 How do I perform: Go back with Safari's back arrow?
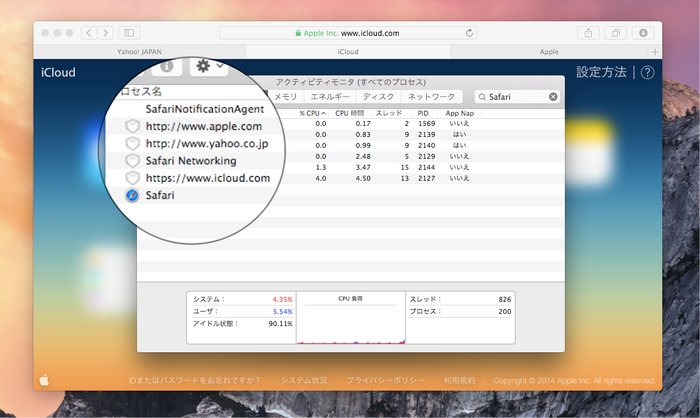tap(89, 33)
